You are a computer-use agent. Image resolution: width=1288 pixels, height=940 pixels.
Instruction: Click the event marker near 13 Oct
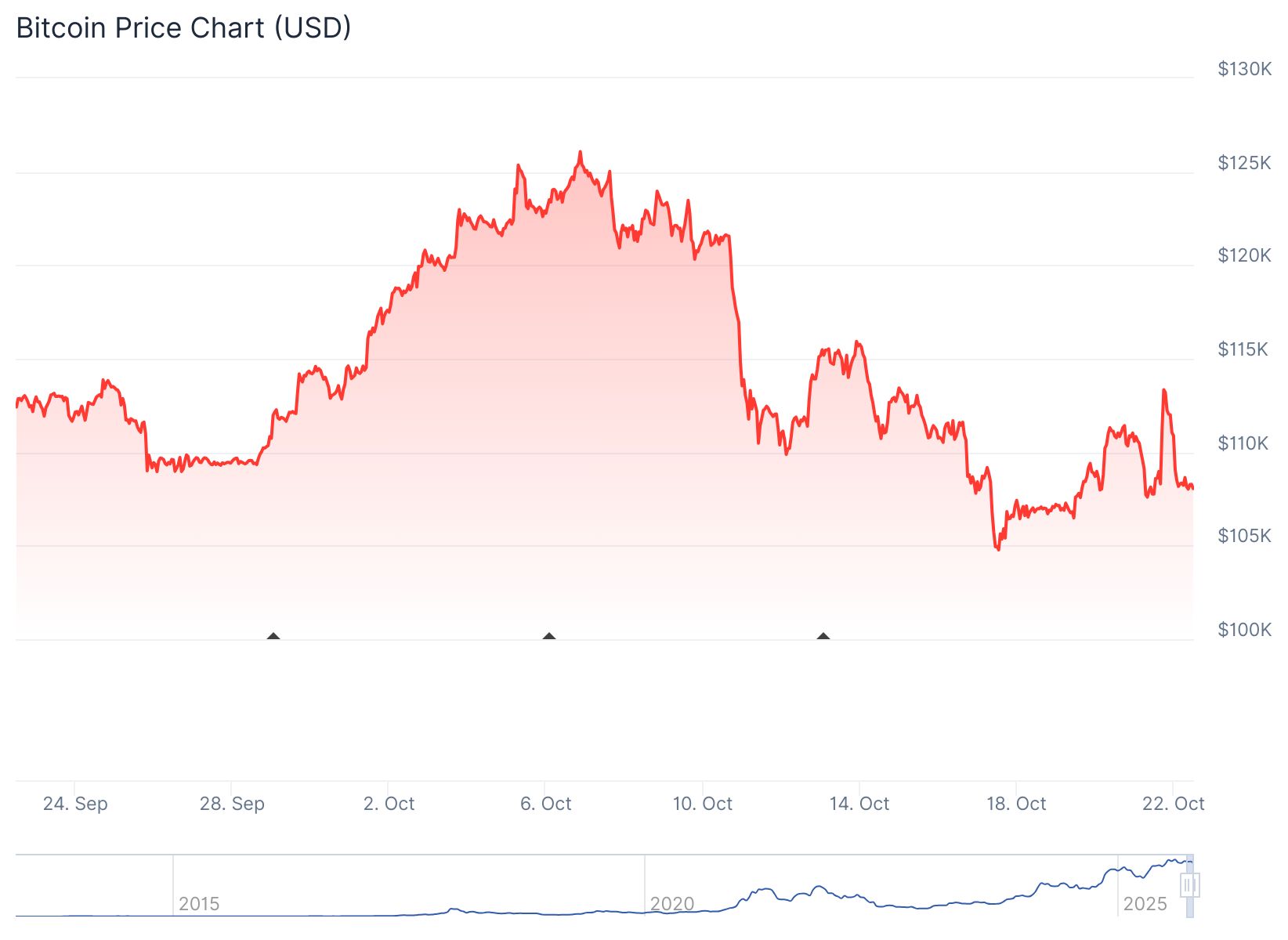pos(823,636)
